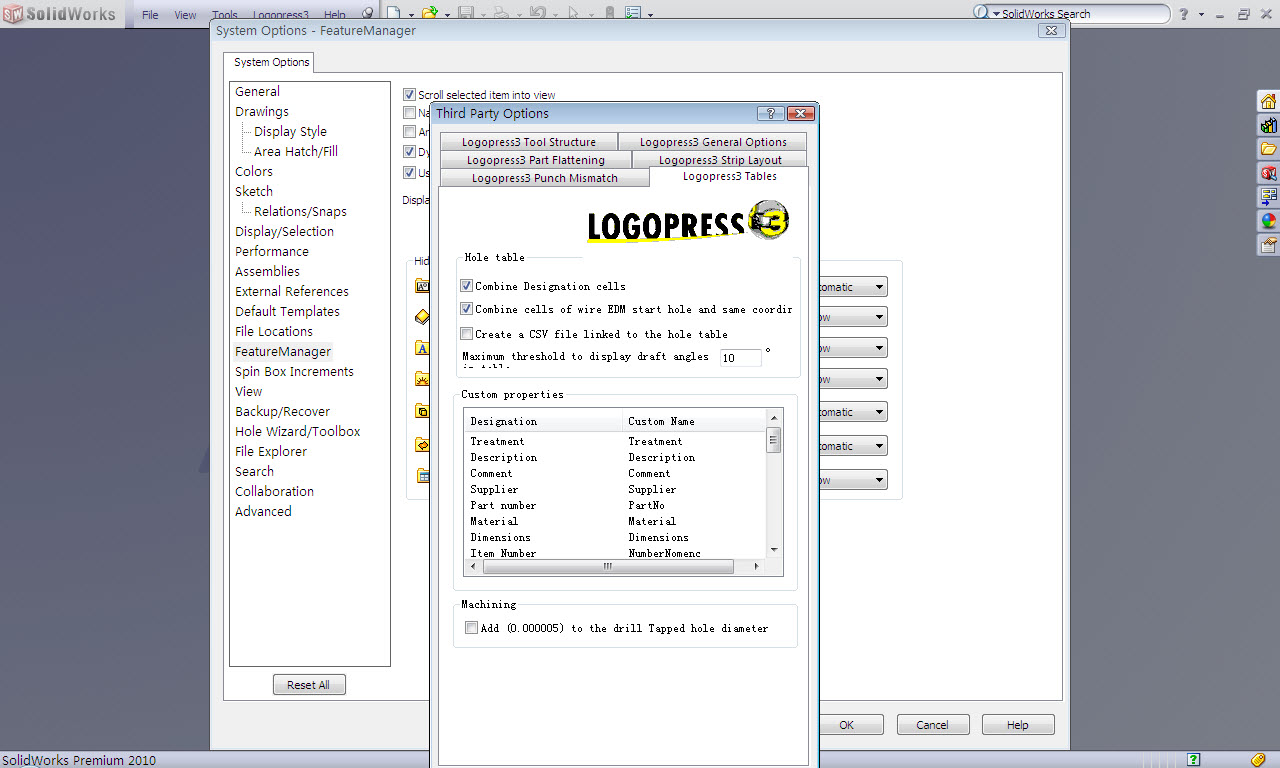
Task: Click the tables folder icon in FeatureManager options
Action: point(422,476)
